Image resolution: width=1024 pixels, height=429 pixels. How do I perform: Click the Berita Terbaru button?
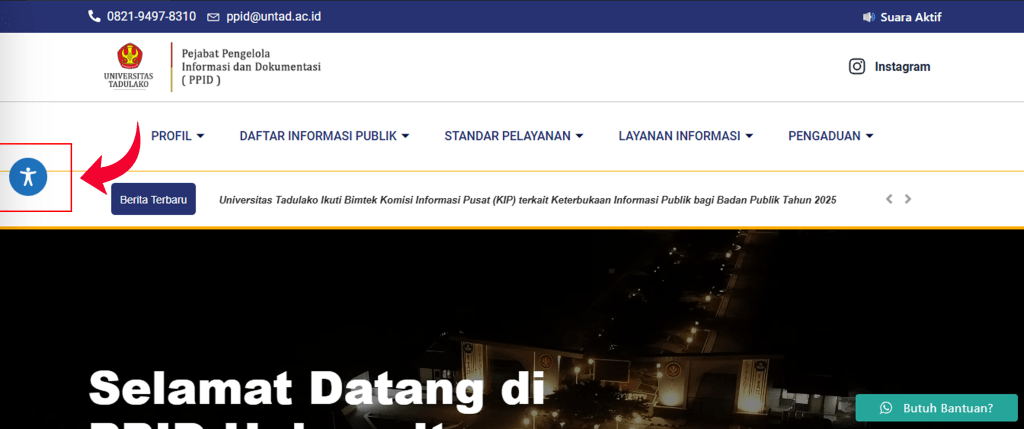pos(153,199)
